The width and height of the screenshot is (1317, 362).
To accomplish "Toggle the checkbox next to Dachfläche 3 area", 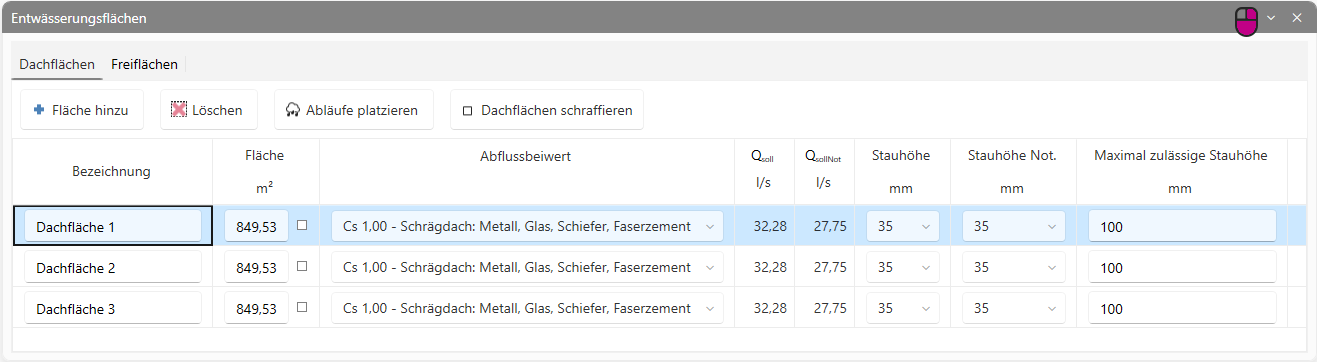I will [302, 308].
